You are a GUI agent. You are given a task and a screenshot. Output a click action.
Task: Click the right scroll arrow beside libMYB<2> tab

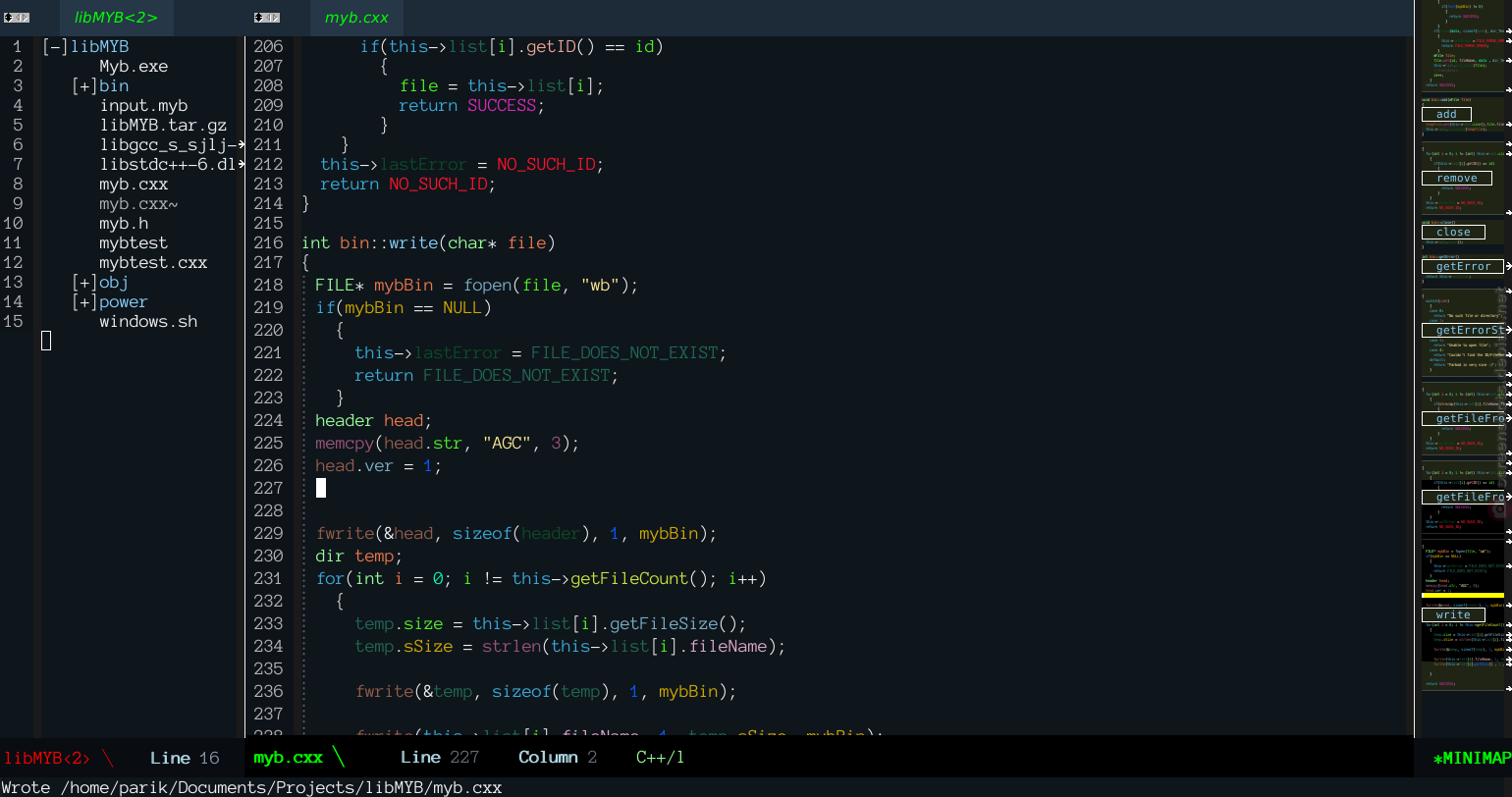[x=25, y=18]
